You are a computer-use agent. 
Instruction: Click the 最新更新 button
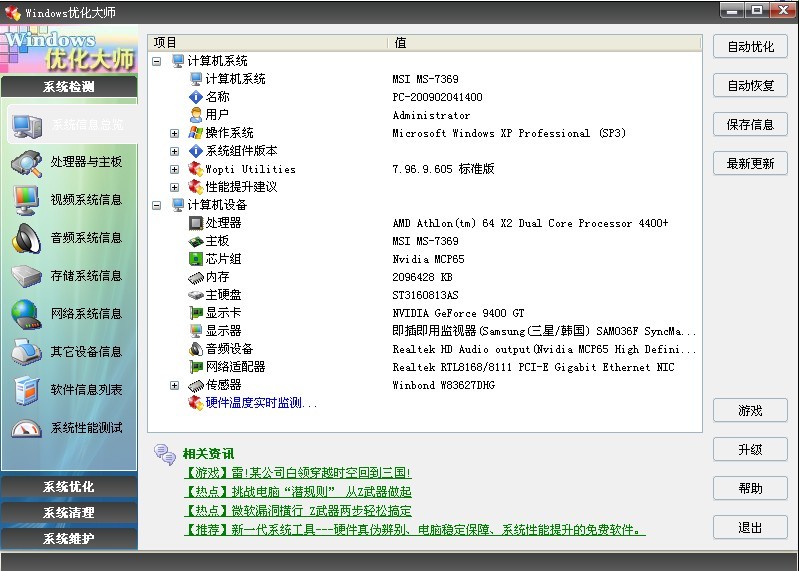tap(750, 164)
